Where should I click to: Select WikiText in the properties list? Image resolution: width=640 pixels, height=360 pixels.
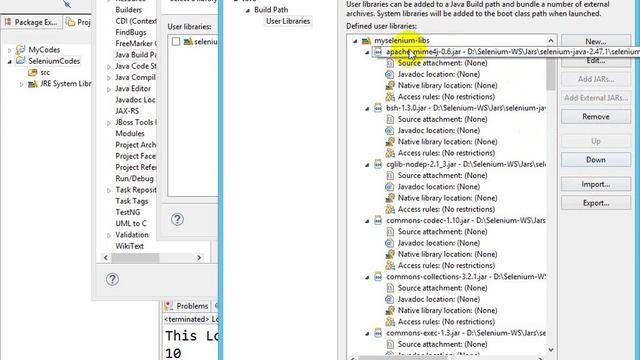129,246
